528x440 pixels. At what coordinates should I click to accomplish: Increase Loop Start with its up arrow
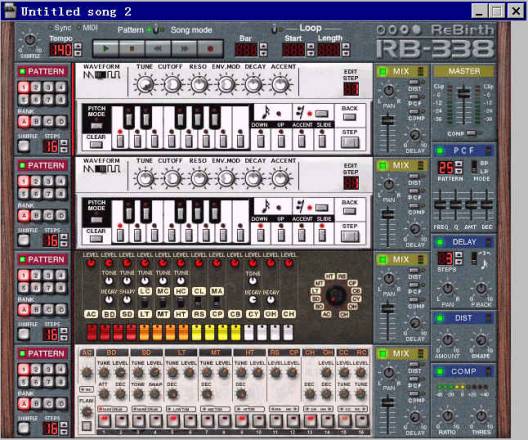(x=311, y=46)
